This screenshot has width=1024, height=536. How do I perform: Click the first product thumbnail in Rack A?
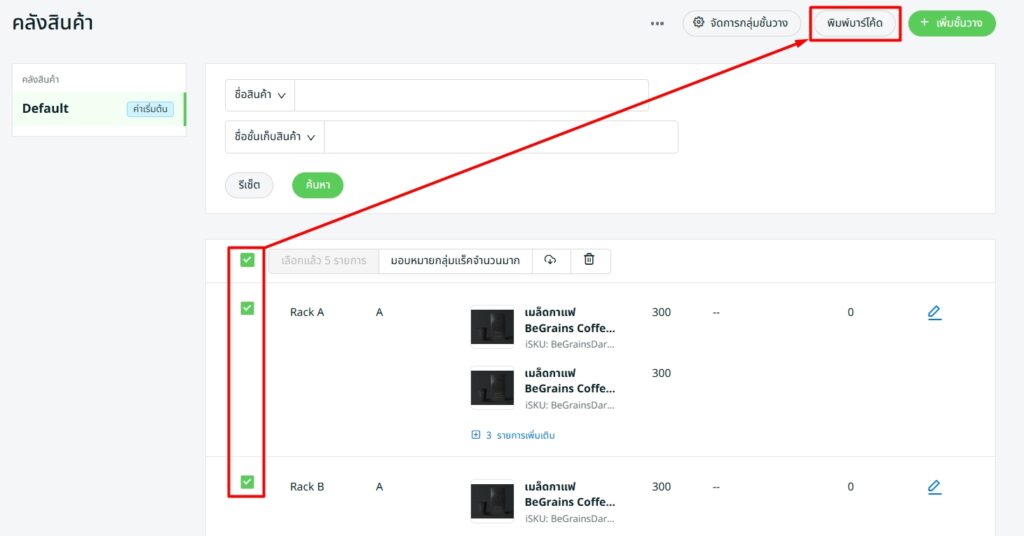click(x=492, y=327)
